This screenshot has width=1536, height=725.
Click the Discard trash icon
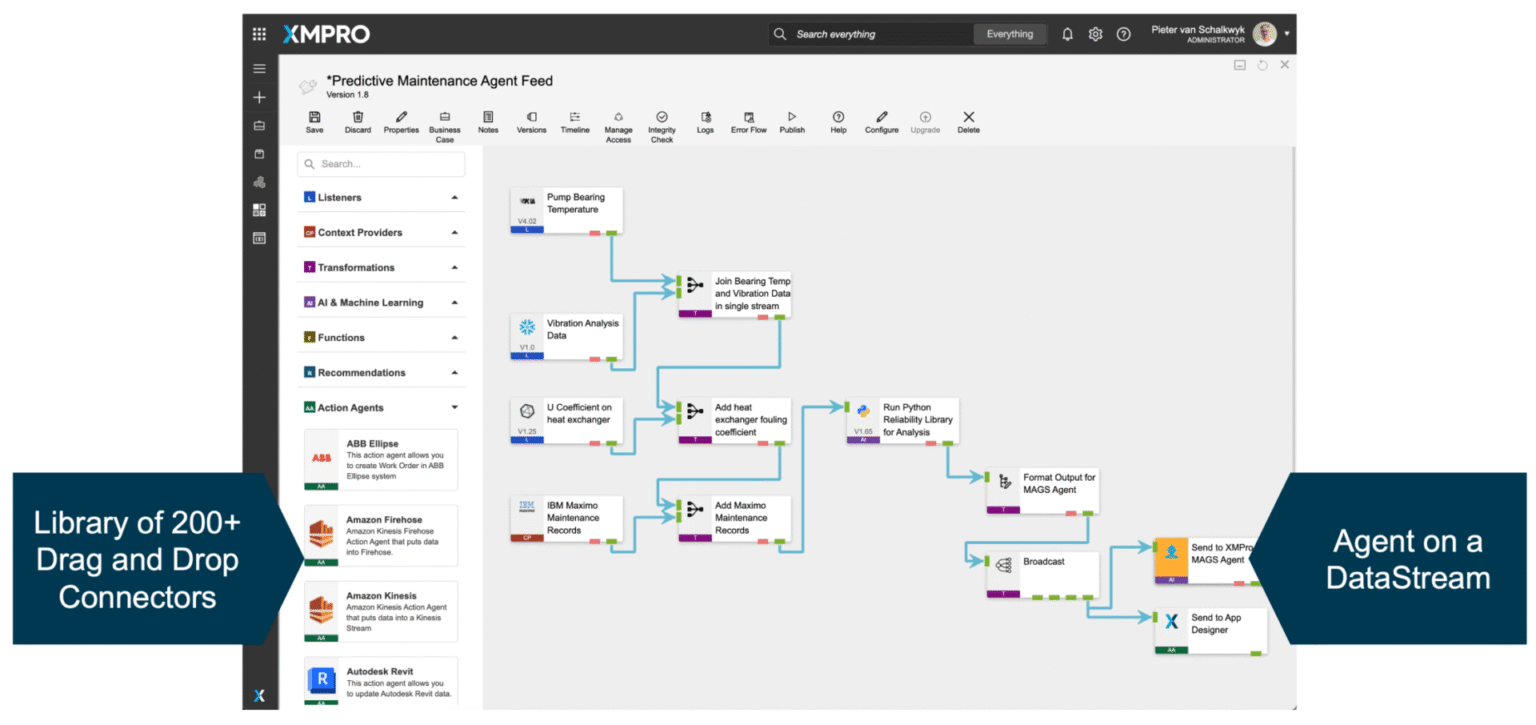pos(357,118)
